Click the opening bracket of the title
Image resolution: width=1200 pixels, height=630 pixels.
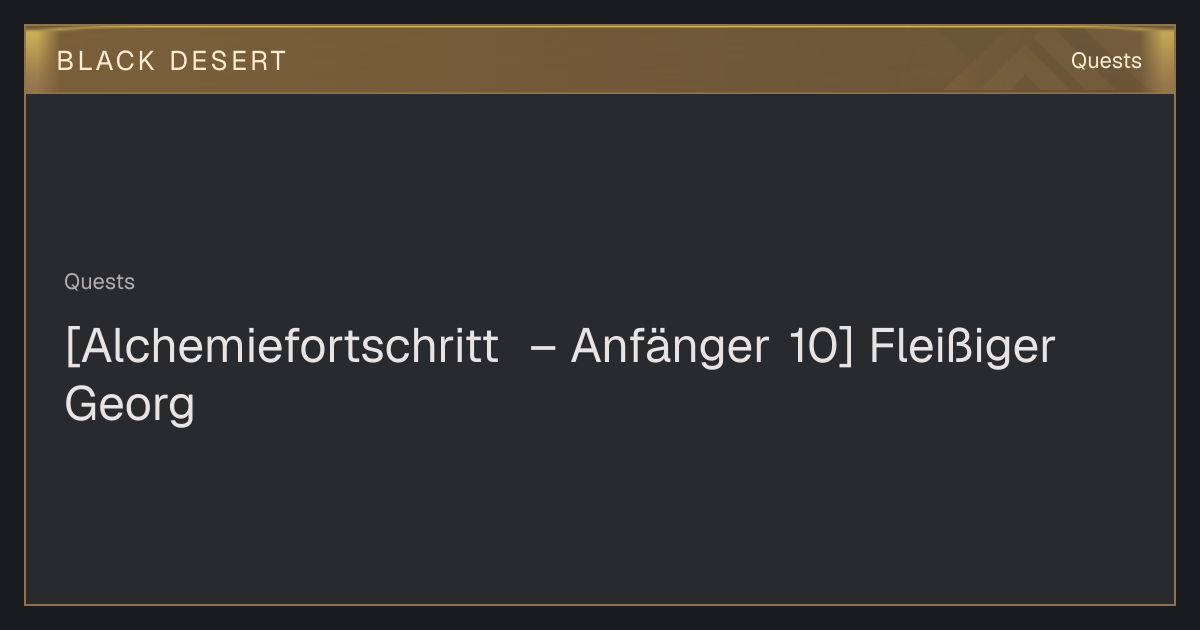(71, 348)
